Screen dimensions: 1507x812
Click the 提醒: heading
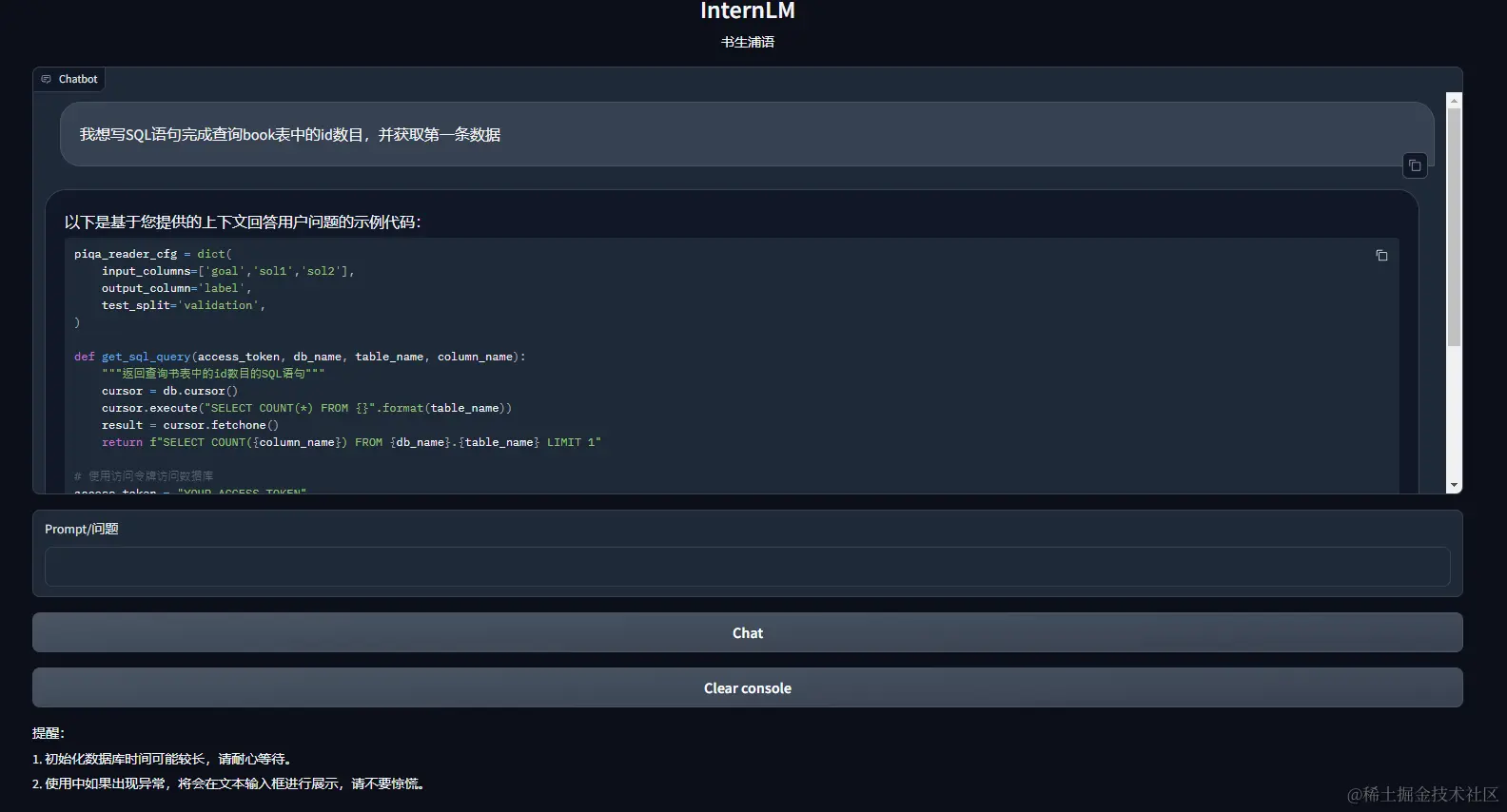coord(49,733)
